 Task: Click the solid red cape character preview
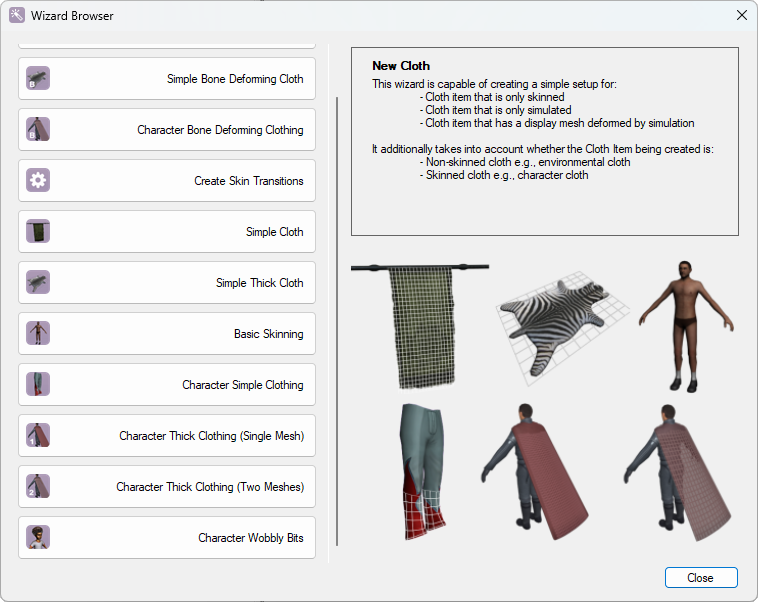[534, 471]
